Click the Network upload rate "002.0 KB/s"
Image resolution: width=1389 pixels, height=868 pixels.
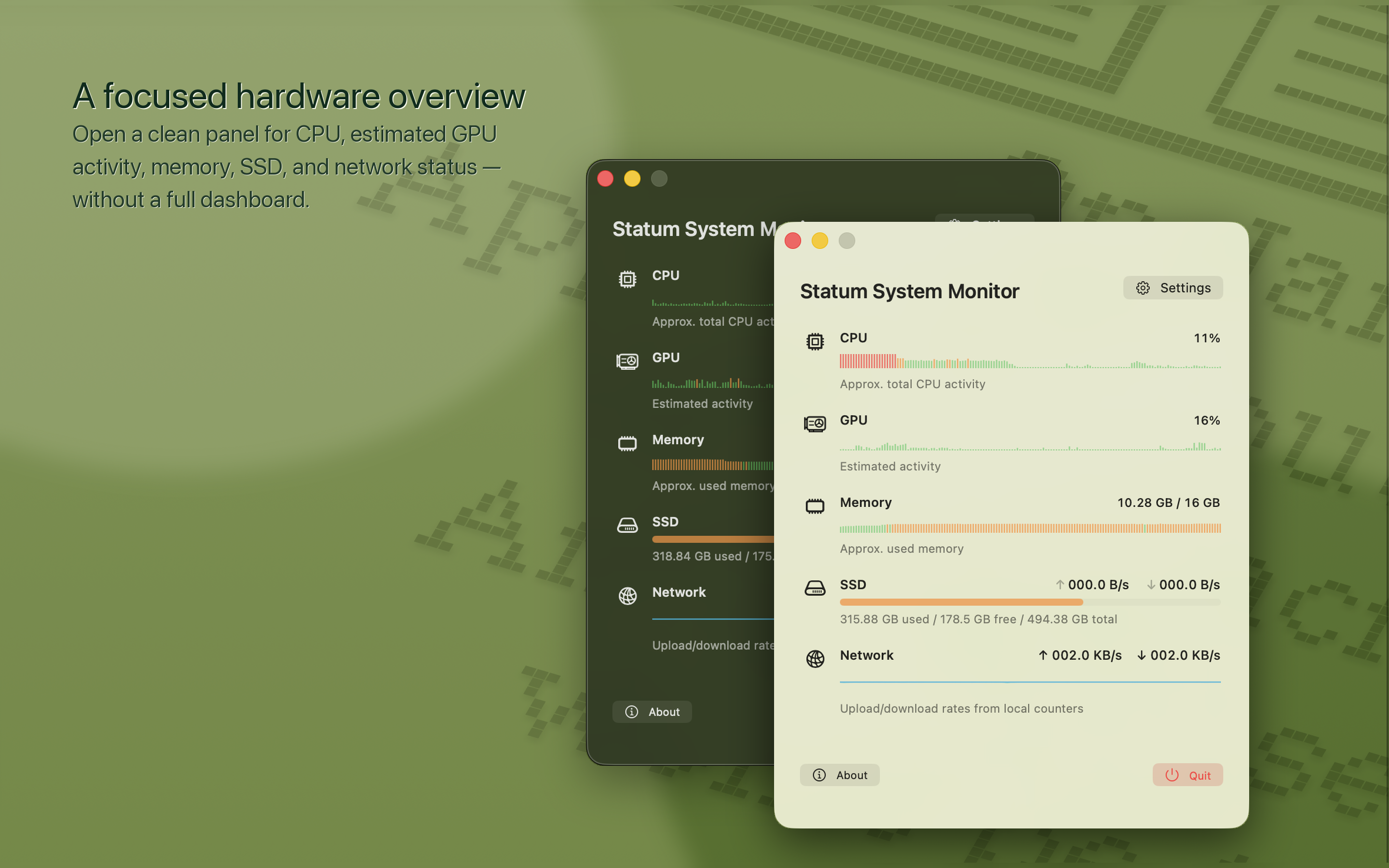coord(1080,655)
